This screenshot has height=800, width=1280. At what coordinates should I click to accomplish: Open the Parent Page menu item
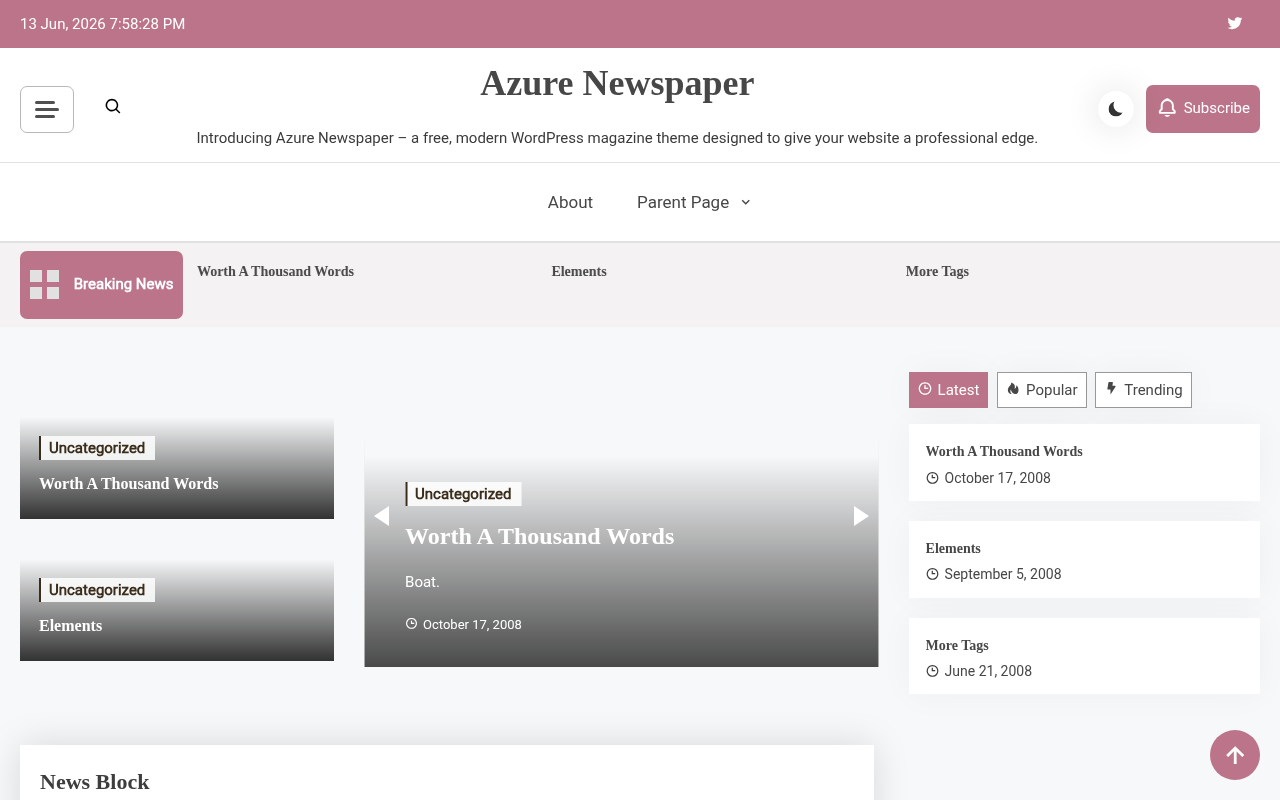coord(683,202)
